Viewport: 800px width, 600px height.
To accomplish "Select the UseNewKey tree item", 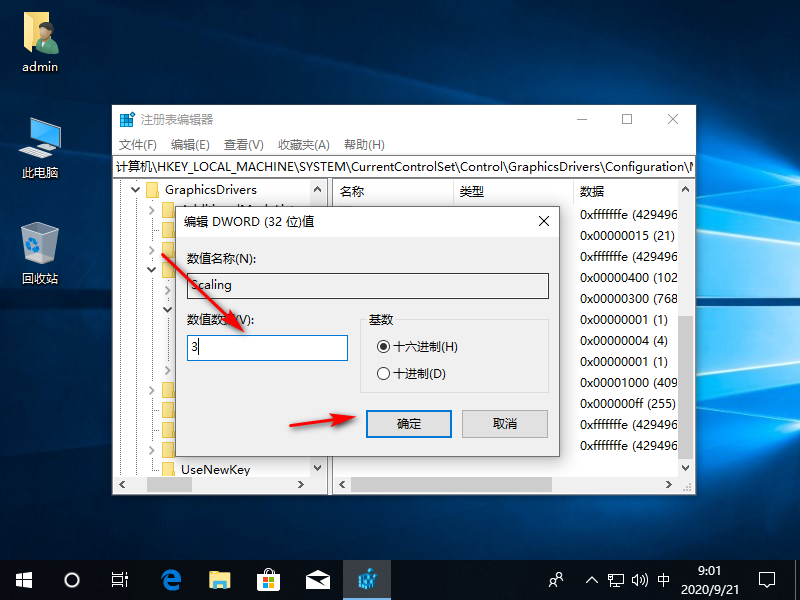I will point(215,469).
